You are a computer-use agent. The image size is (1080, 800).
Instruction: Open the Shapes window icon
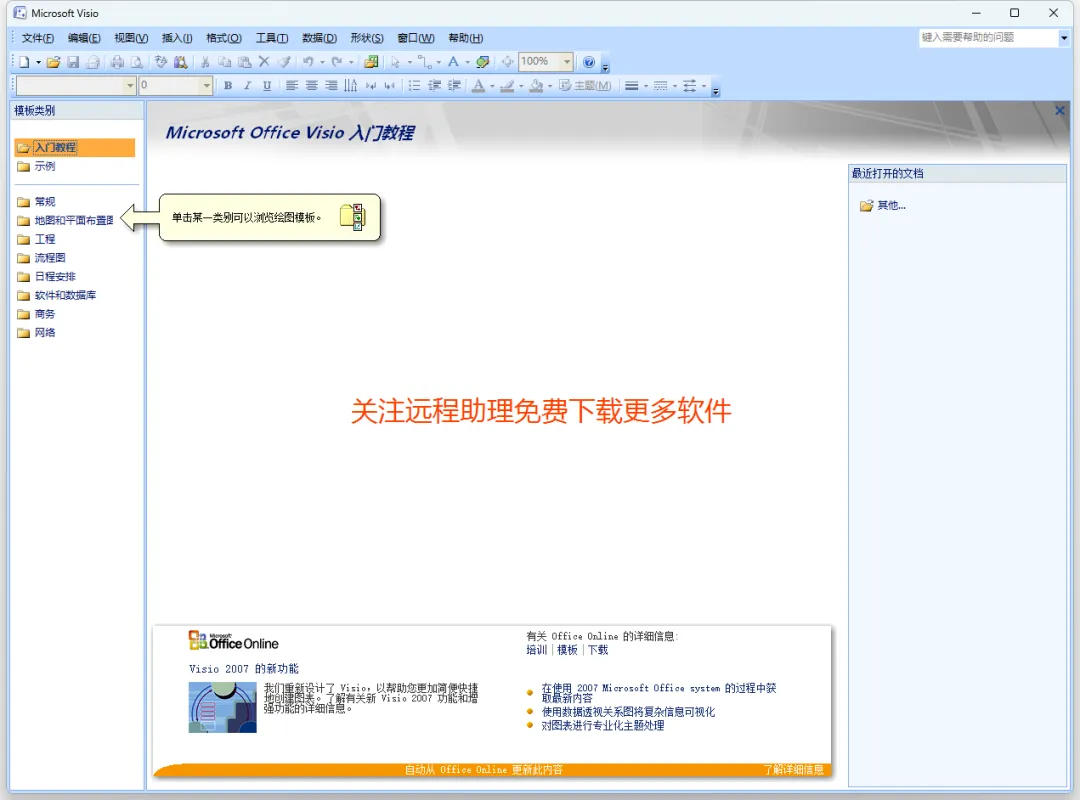(371, 62)
